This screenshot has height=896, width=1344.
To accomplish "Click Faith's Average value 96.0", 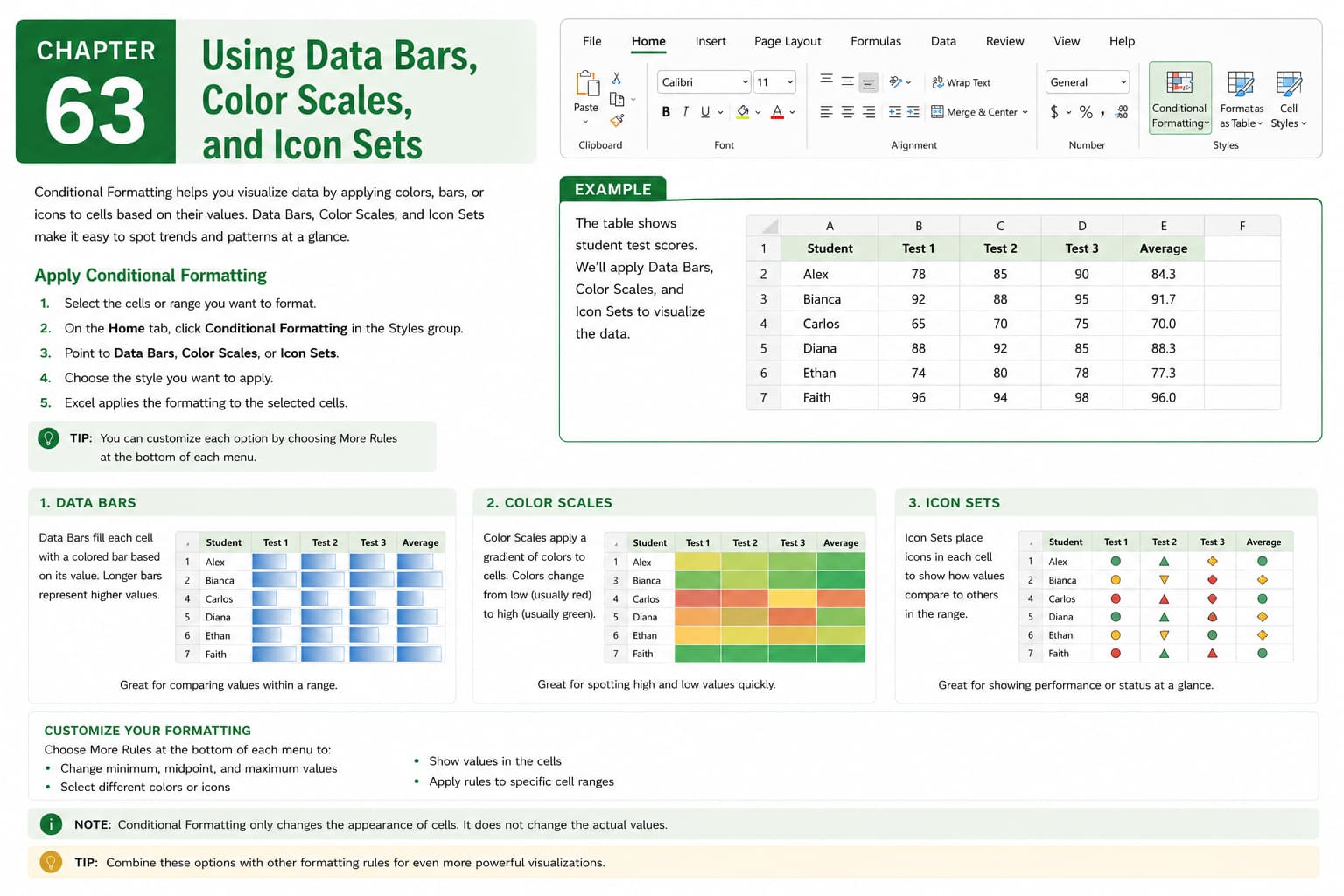I will click(x=1163, y=397).
